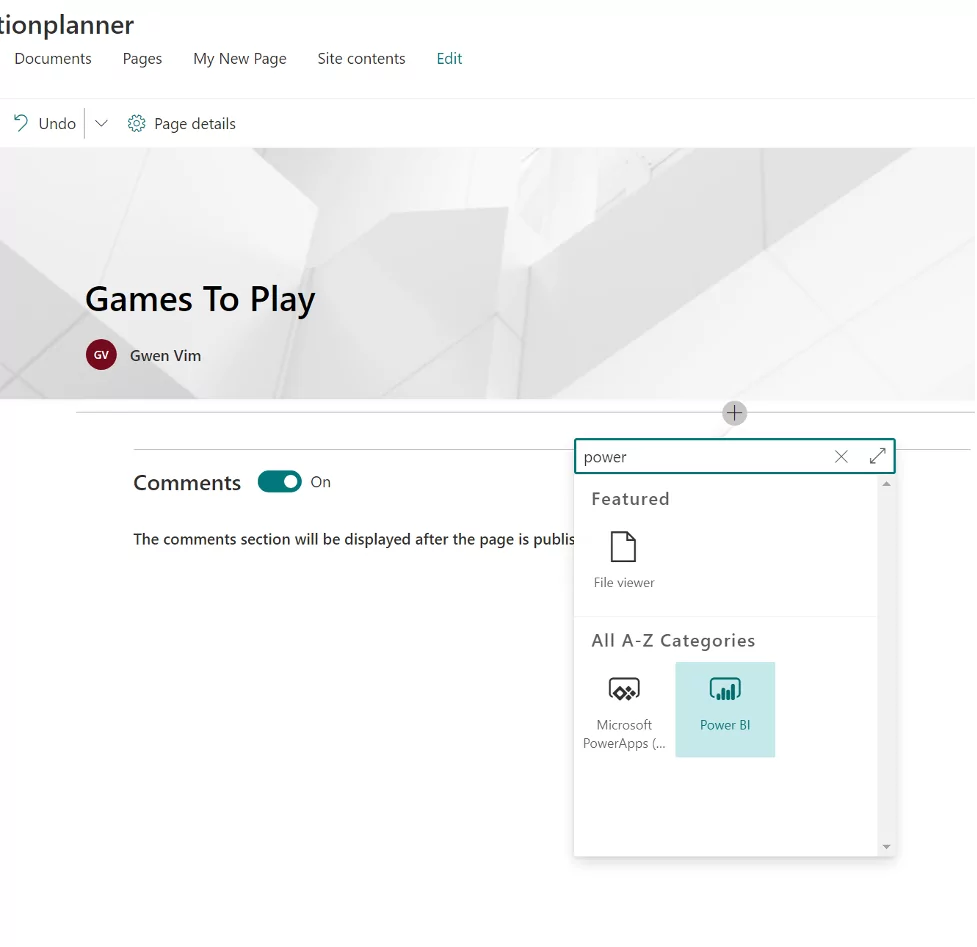Click the Featured section heading
Image resolution: width=977 pixels, height=947 pixels.
(x=631, y=499)
